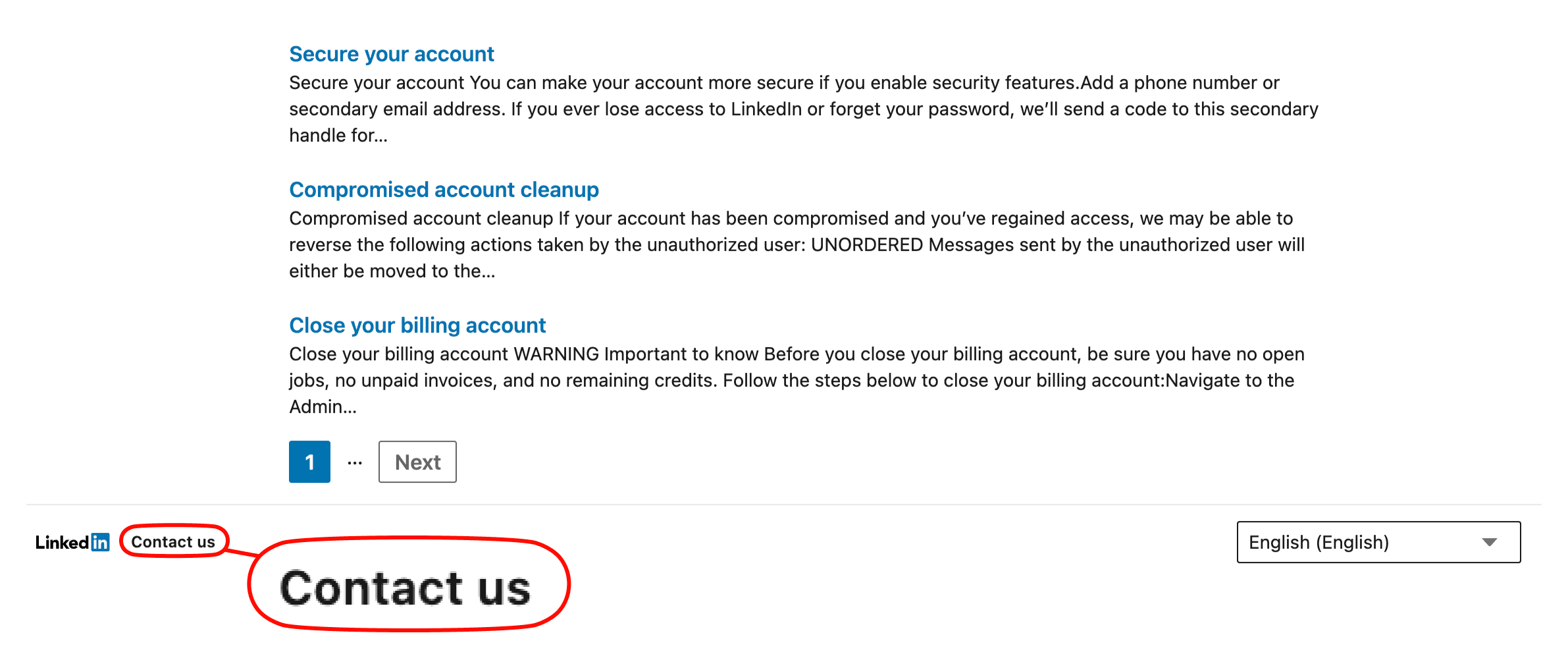The width and height of the screenshot is (1568, 658).
Task: Open "Contact us" beside the LinkedIn logo
Action: [x=173, y=542]
